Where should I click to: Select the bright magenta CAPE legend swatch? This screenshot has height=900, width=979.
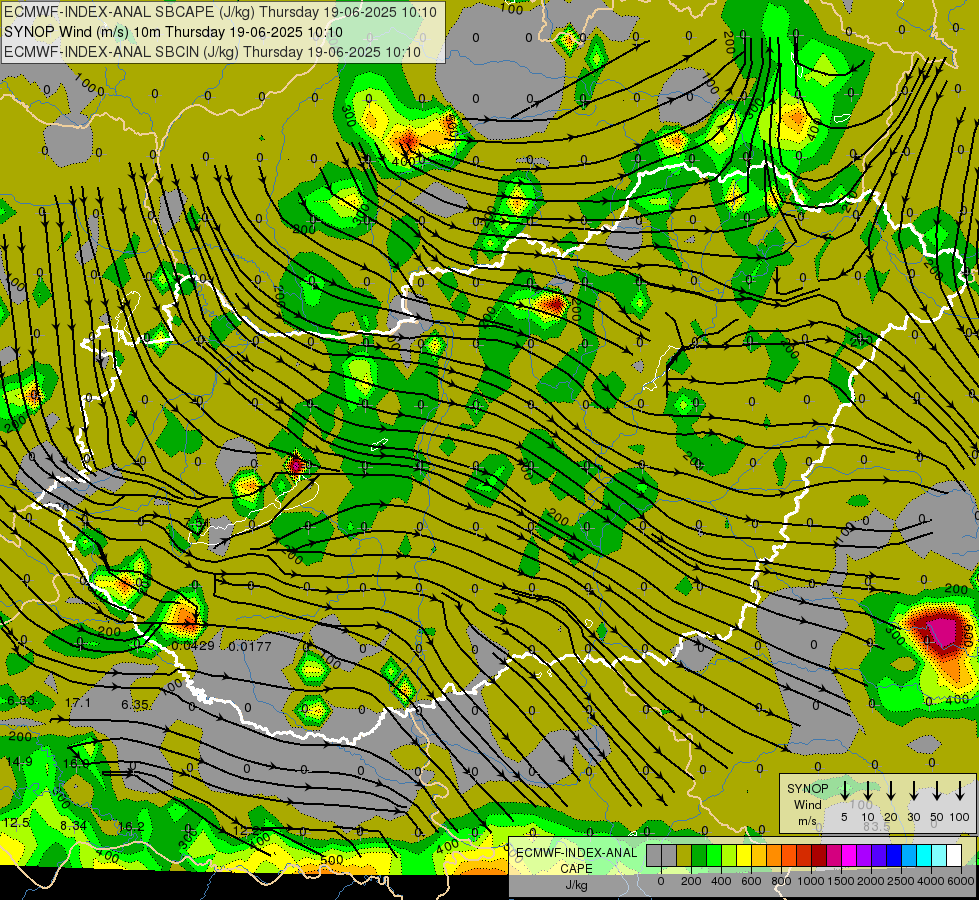tap(849, 856)
